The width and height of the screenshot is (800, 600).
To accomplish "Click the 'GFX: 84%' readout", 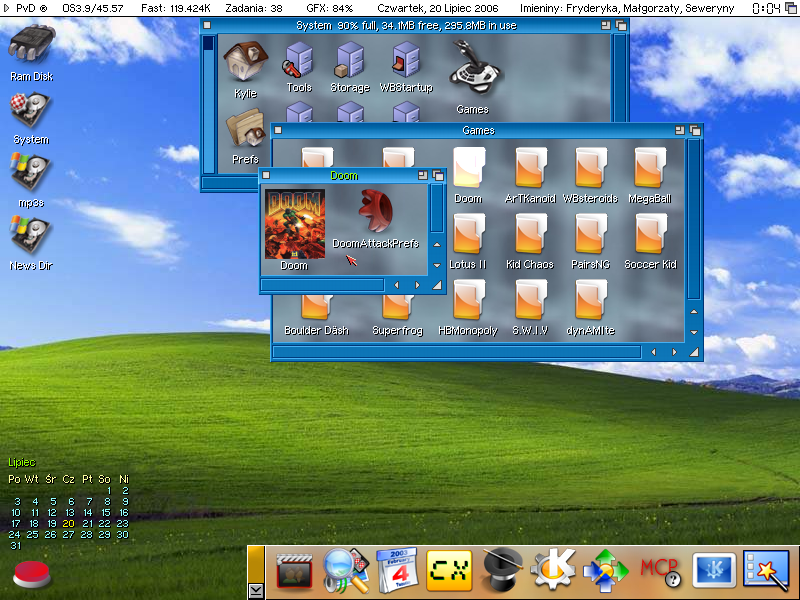I will 329,8.
